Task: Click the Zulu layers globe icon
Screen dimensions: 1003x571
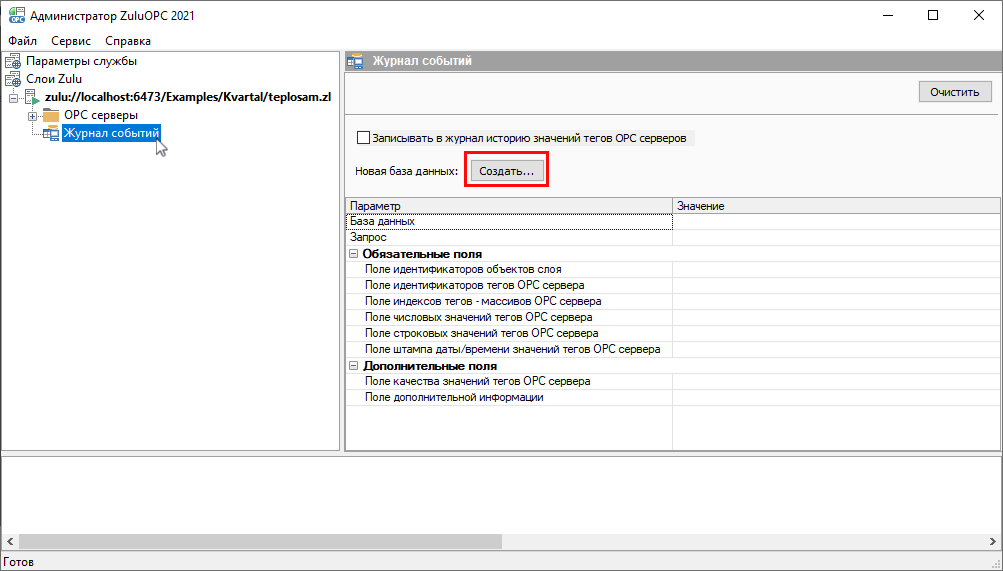Action: click(x=13, y=79)
